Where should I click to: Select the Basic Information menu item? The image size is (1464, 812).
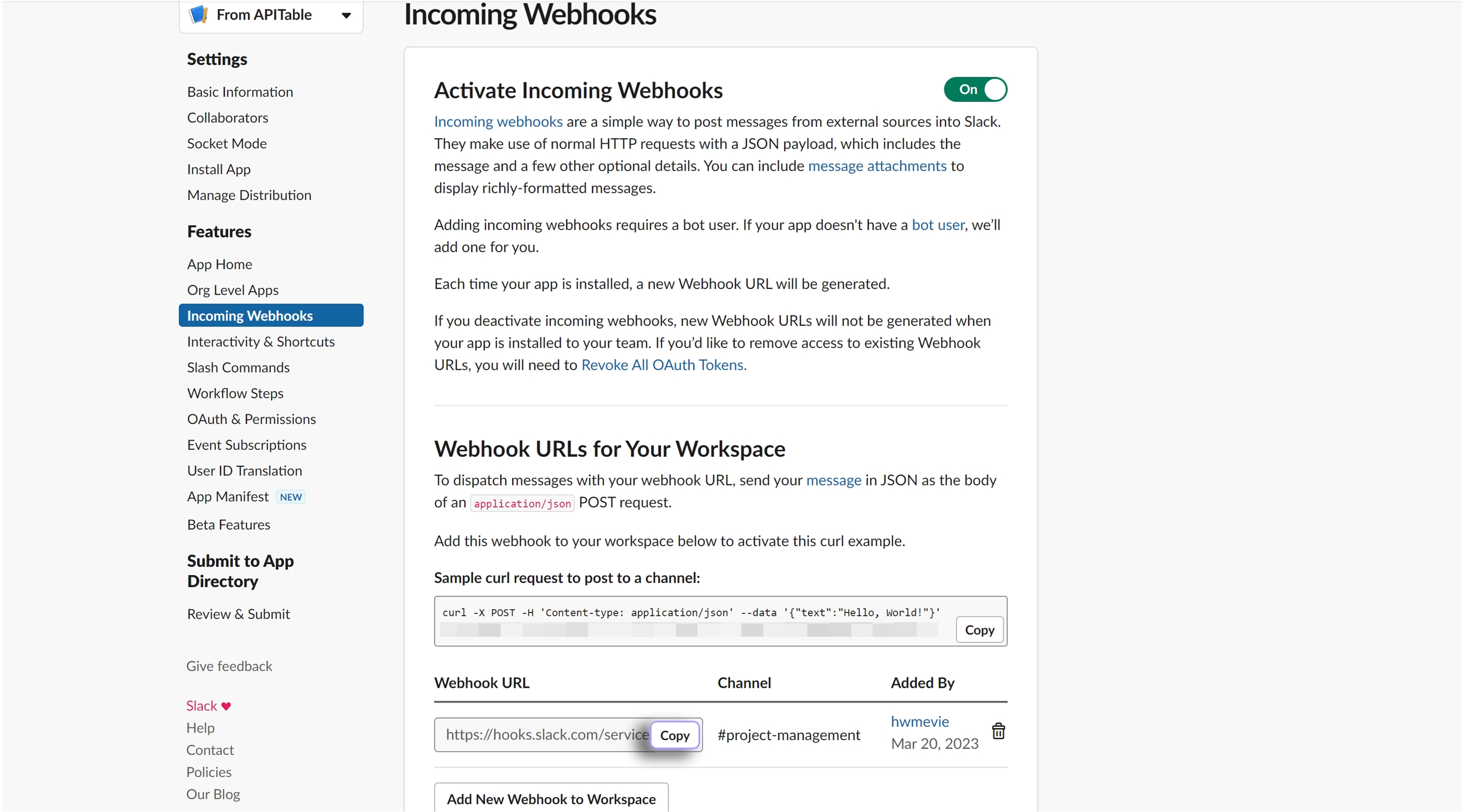pyautogui.click(x=239, y=91)
